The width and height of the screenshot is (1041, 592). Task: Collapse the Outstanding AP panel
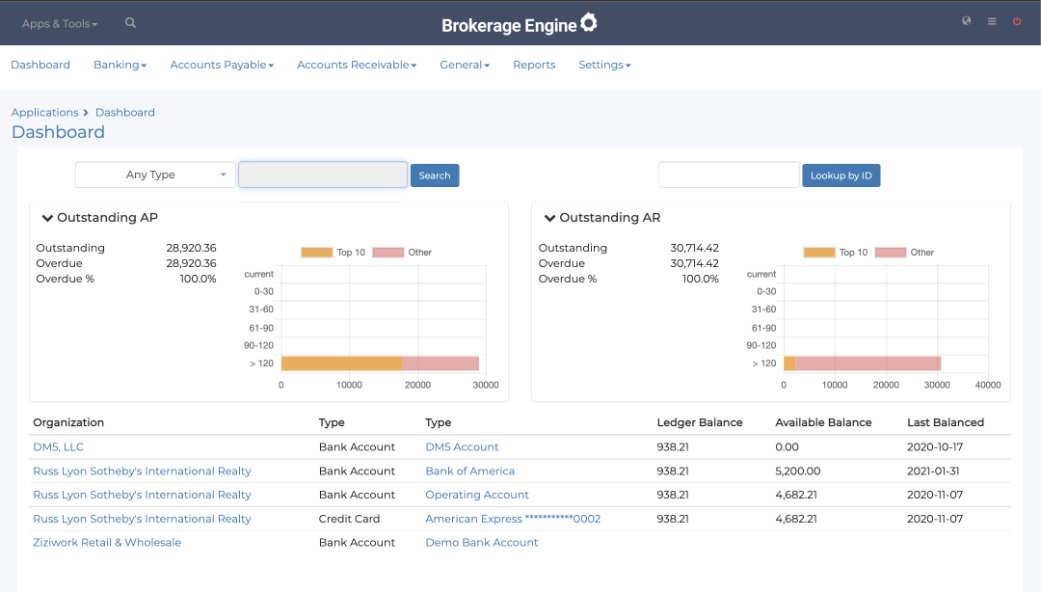pyautogui.click(x=47, y=218)
